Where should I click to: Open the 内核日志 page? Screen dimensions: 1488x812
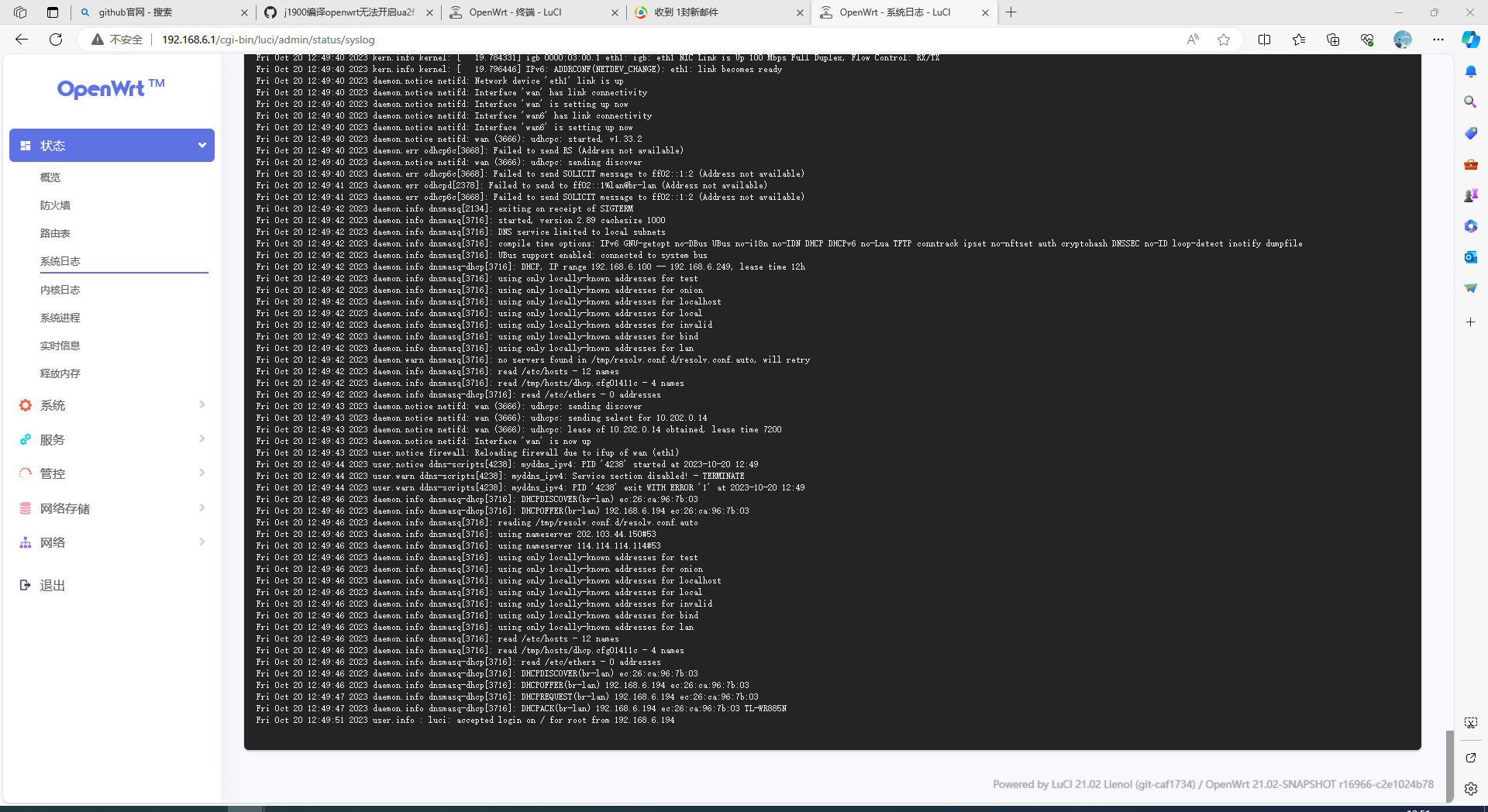pyautogui.click(x=60, y=290)
